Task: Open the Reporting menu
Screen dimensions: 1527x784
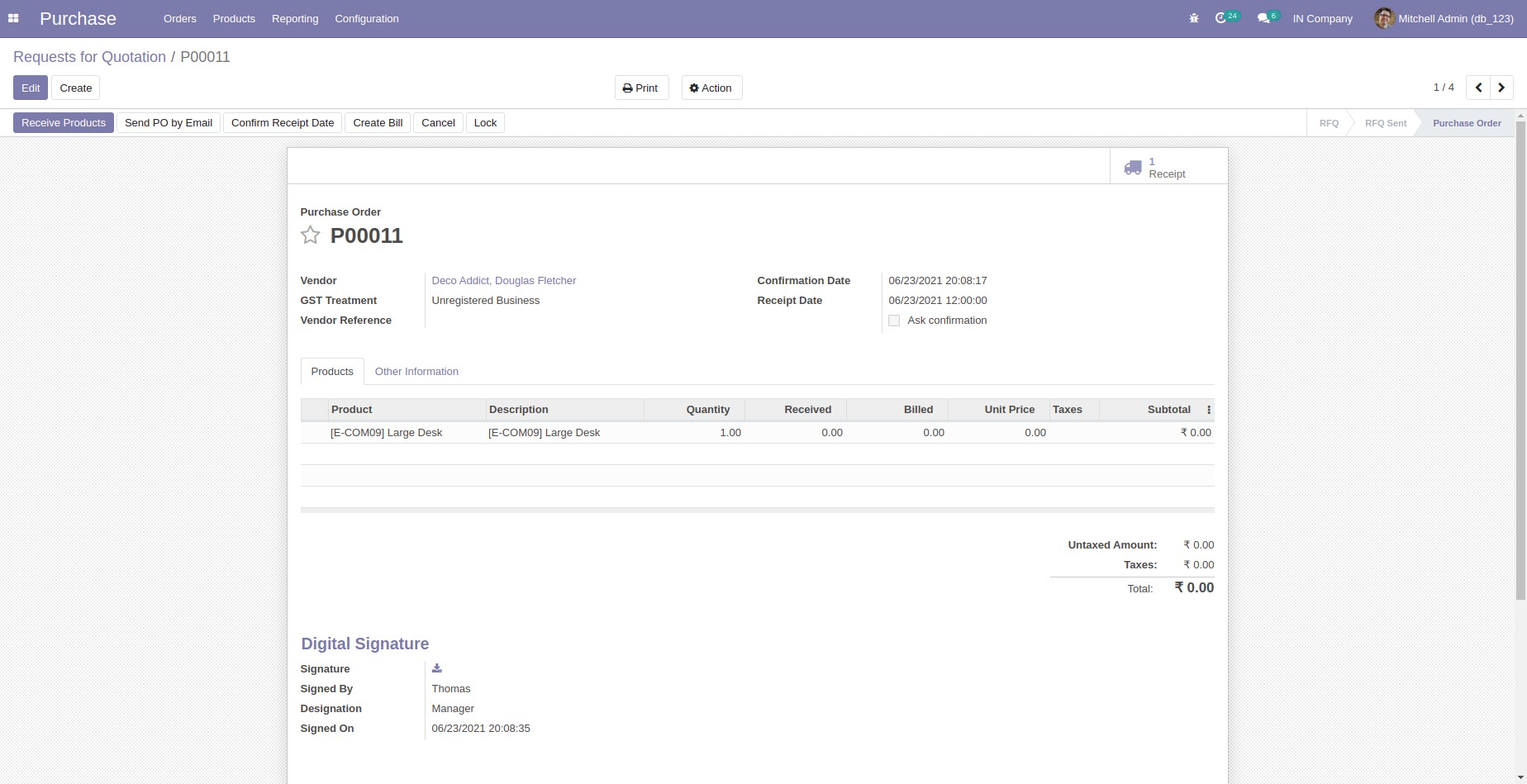Action: click(294, 18)
